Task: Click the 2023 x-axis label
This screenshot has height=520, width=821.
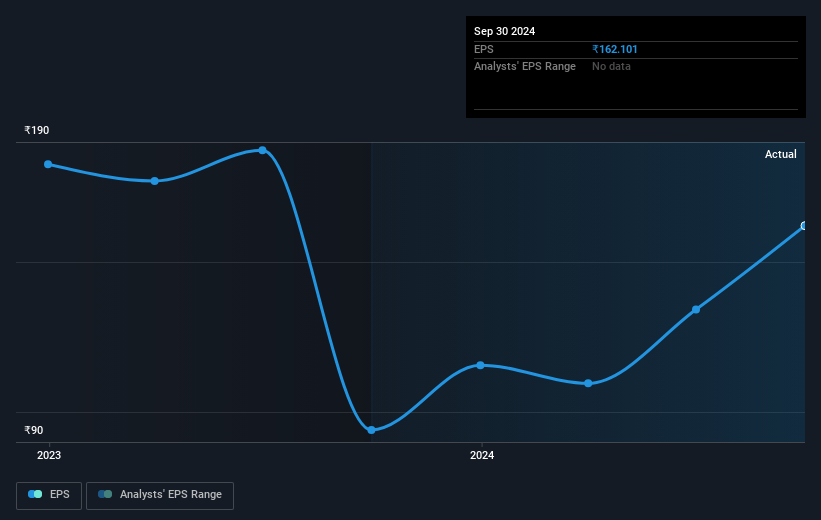Action: (x=49, y=455)
